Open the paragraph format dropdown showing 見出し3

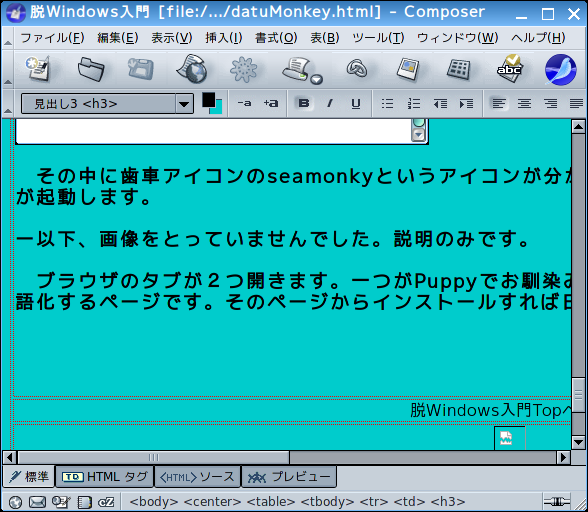[x=107, y=104]
